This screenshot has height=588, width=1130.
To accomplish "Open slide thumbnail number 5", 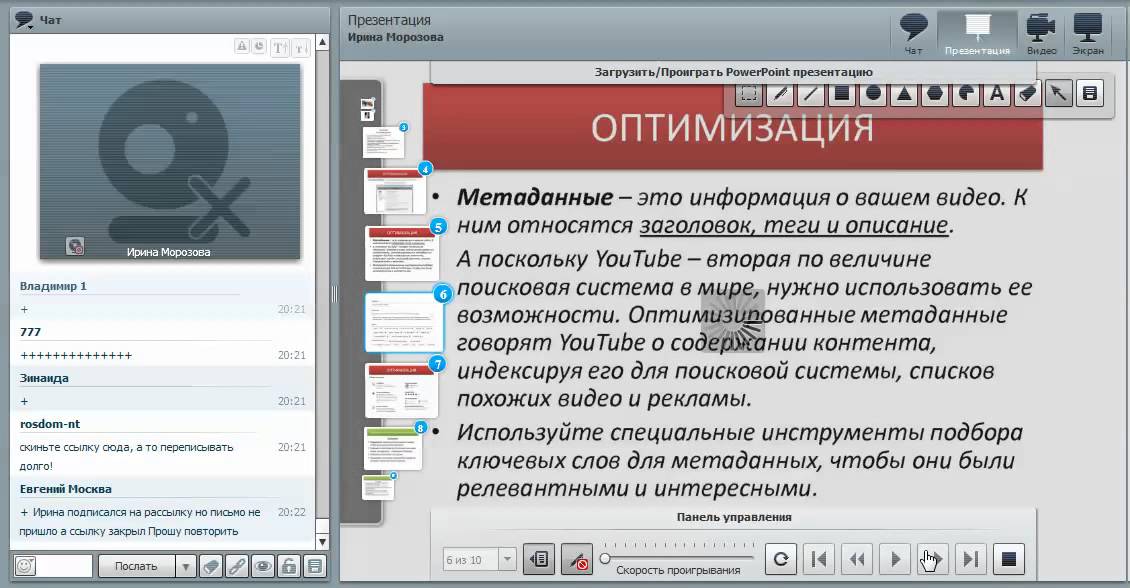I will pos(402,254).
